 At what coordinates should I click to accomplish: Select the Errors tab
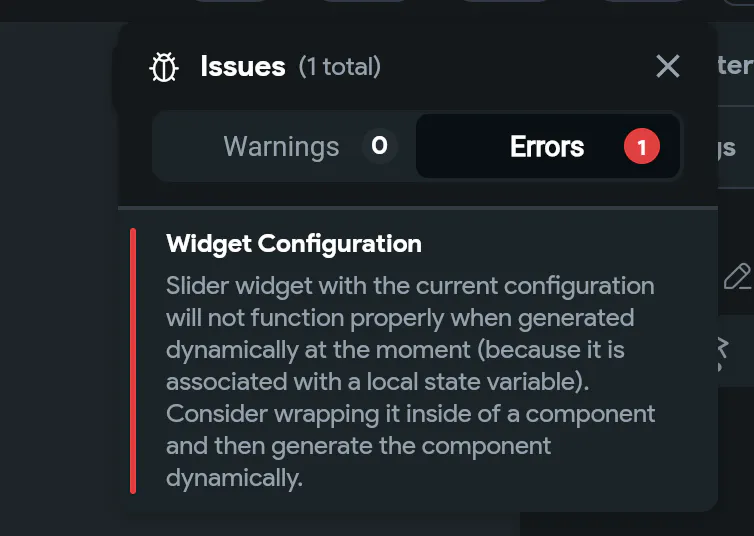[x=546, y=147]
